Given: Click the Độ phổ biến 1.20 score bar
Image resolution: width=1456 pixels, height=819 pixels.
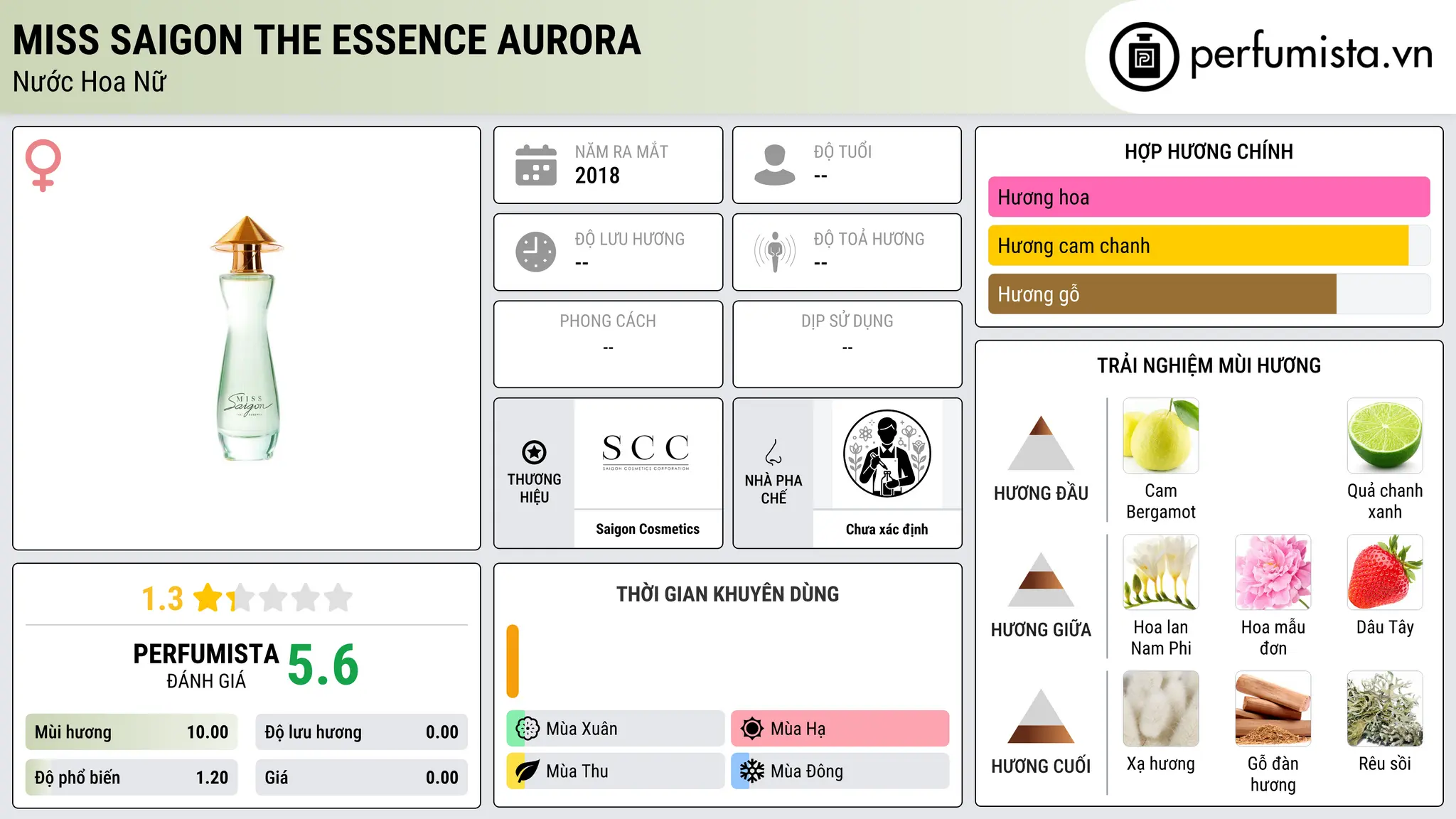Looking at the screenshot, I should 132,778.
